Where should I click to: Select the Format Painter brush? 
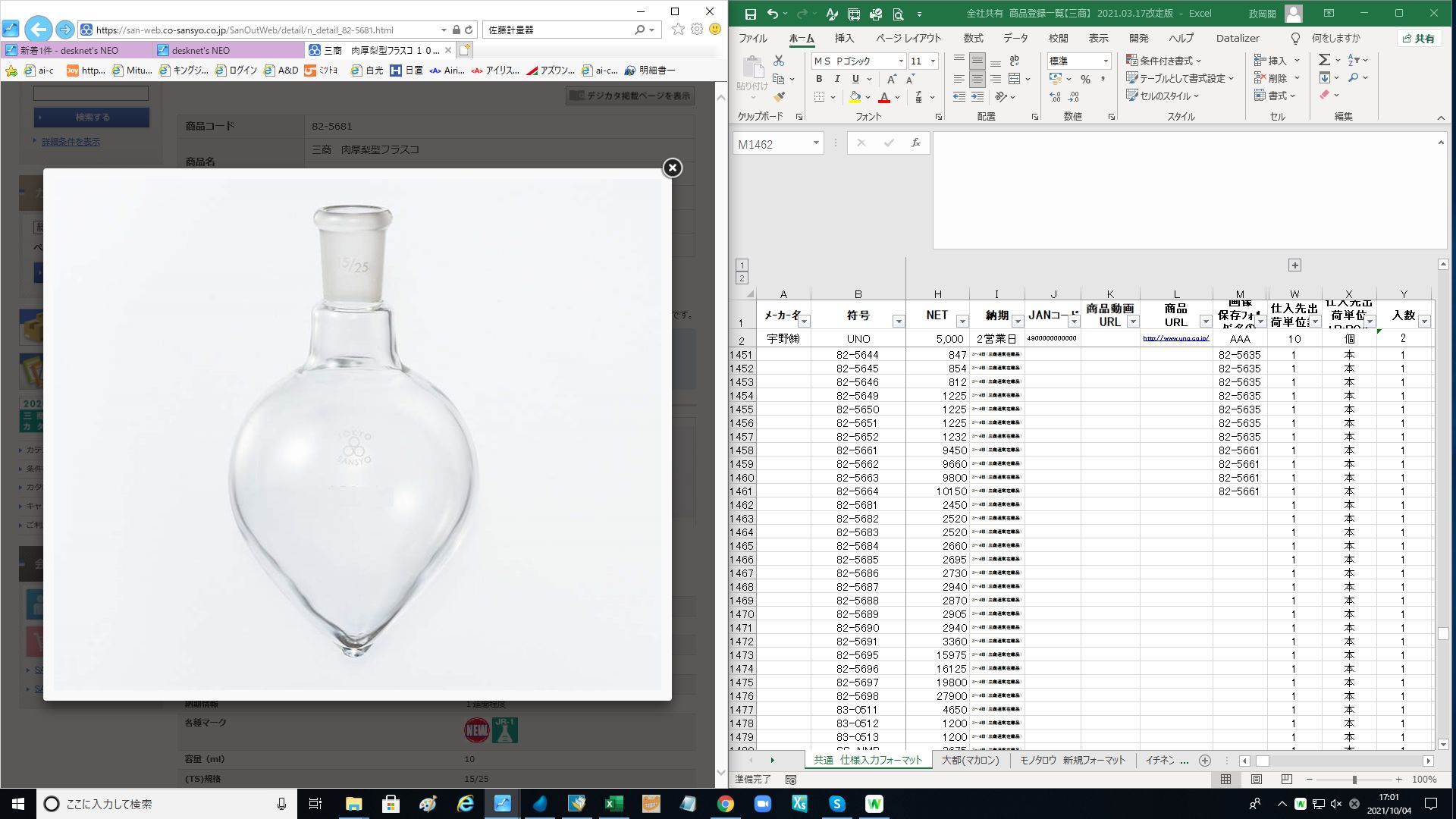[779, 97]
